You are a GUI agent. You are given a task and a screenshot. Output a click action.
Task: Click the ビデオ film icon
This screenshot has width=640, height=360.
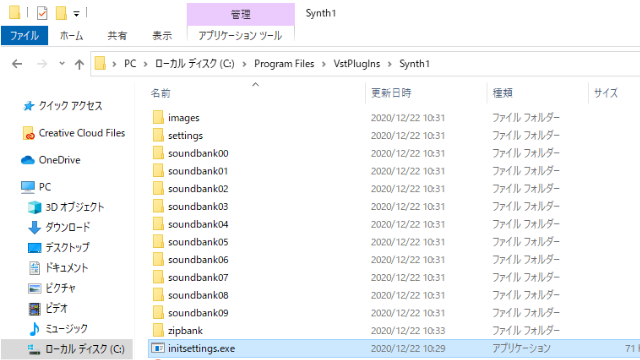(x=34, y=309)
